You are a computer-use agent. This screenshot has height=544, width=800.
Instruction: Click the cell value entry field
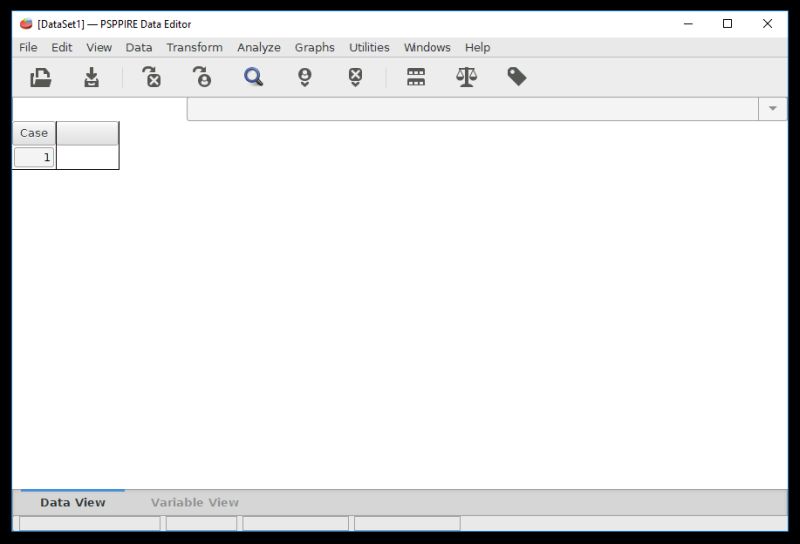coord(472,109)
